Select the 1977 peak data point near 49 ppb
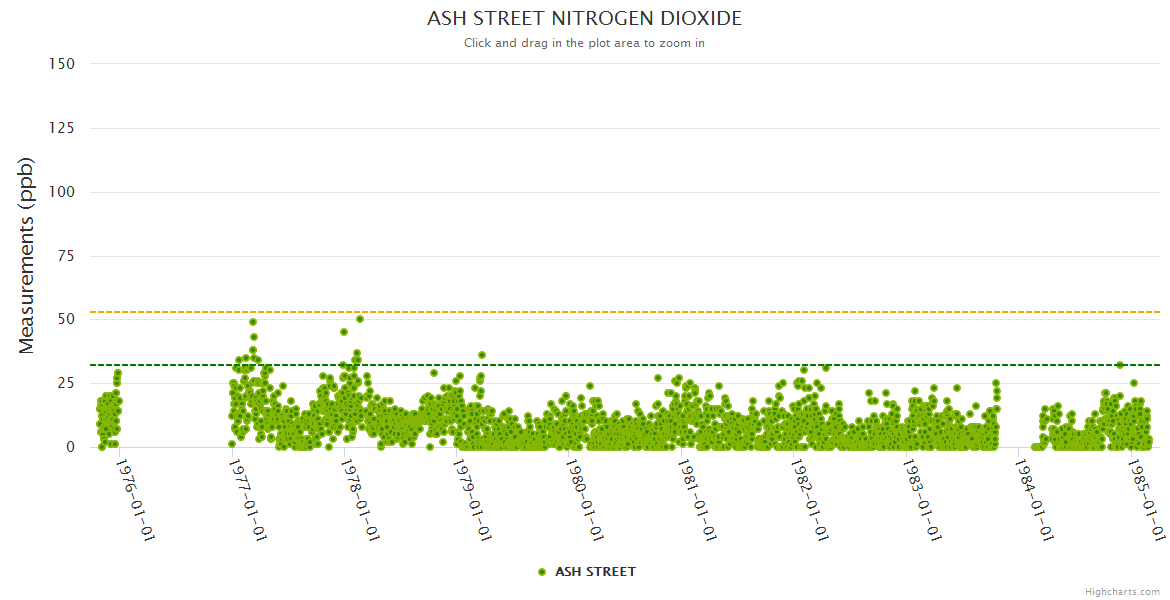The image size is (1170, 600). pos(253,322)
